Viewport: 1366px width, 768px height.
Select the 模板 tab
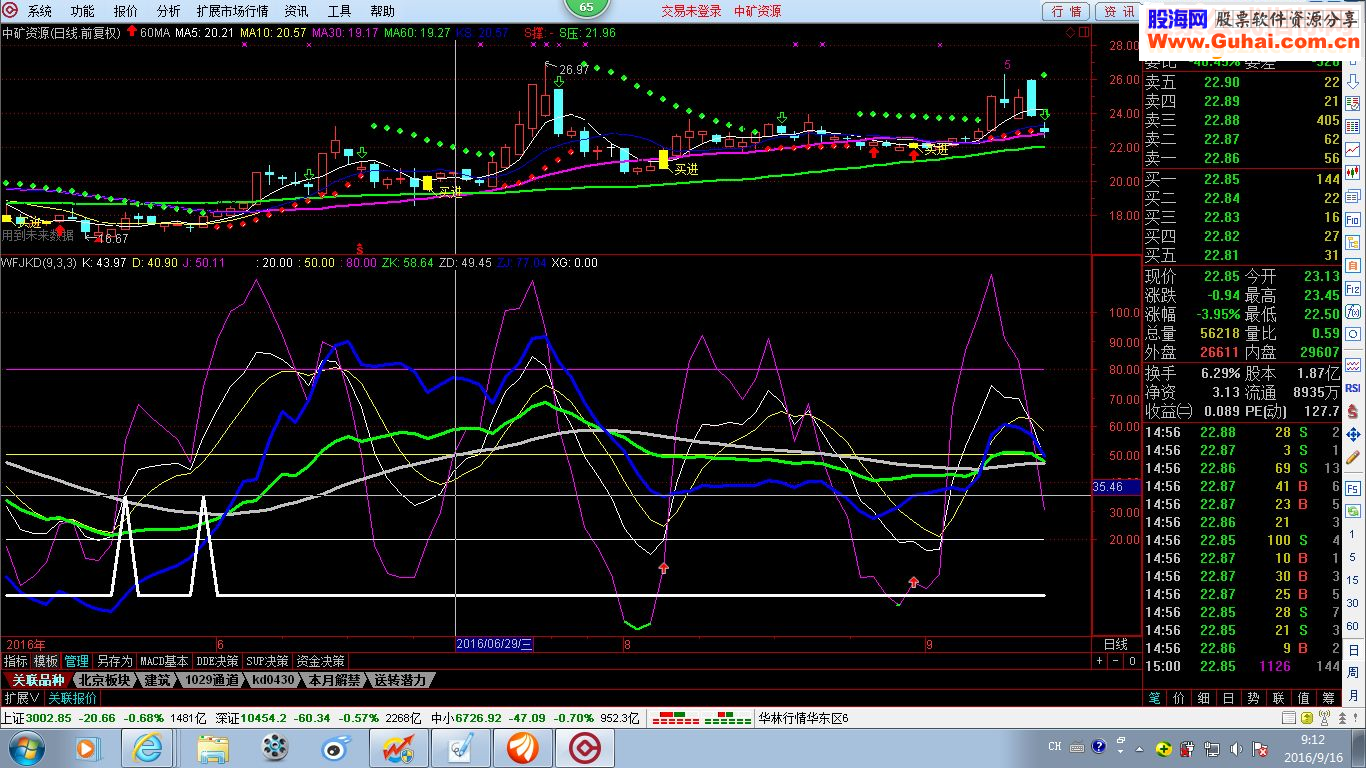click(x=46, y=661)
